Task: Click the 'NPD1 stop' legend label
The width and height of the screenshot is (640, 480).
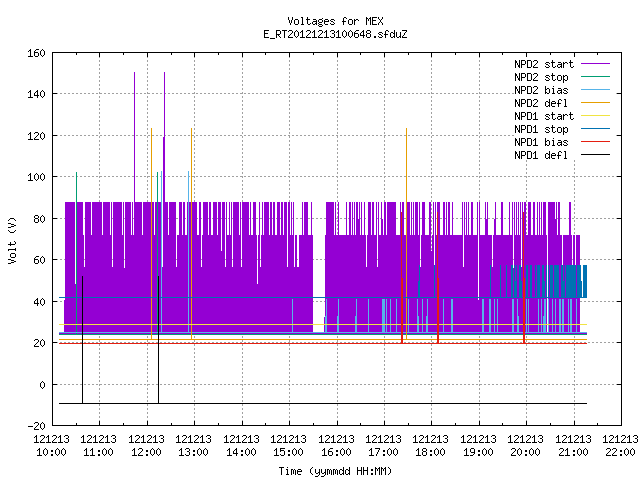Action: coord(541,129)
